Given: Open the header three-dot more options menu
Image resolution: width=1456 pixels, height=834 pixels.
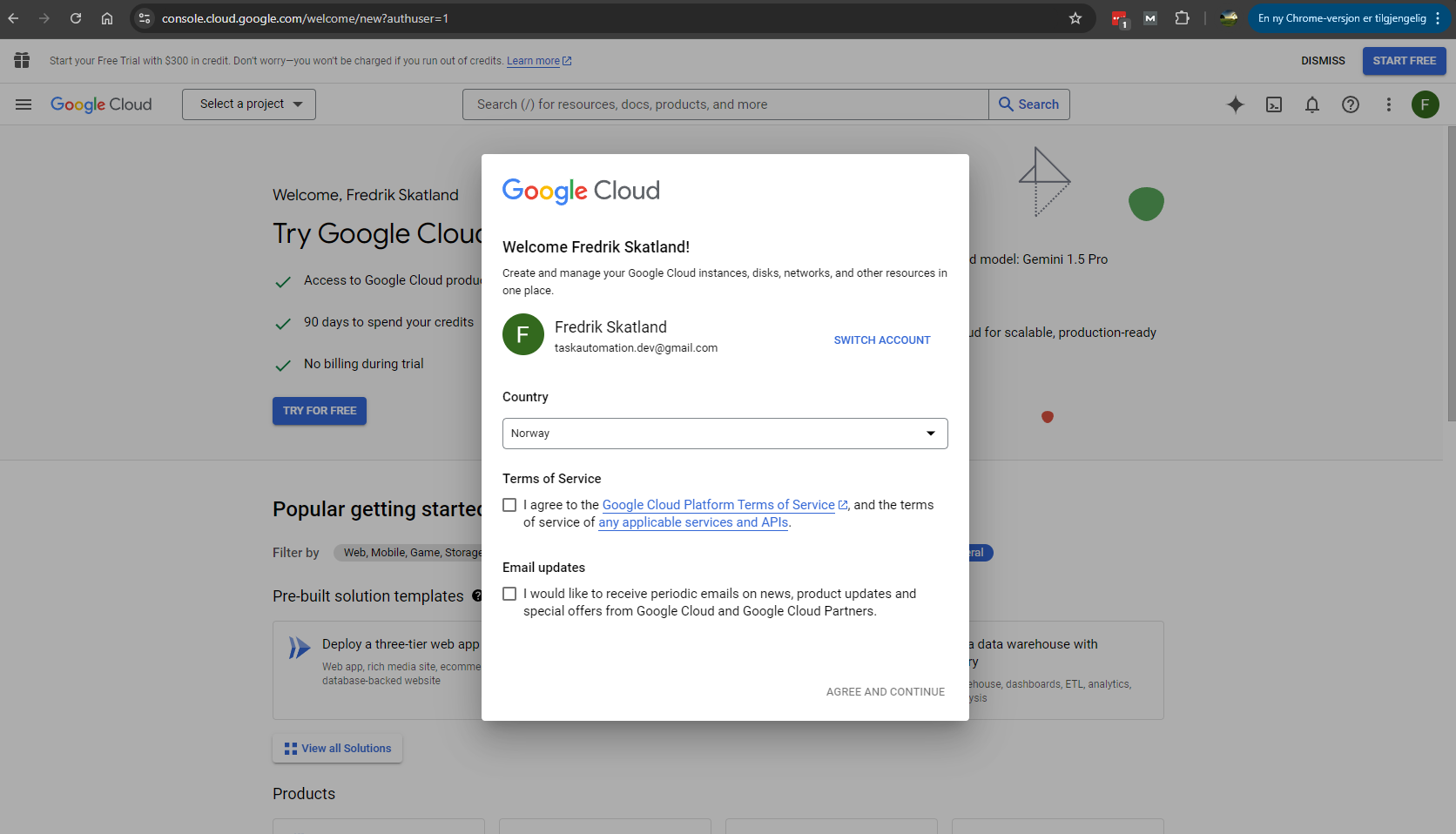Looking at the screenshot, I should tap(1389, 104).
